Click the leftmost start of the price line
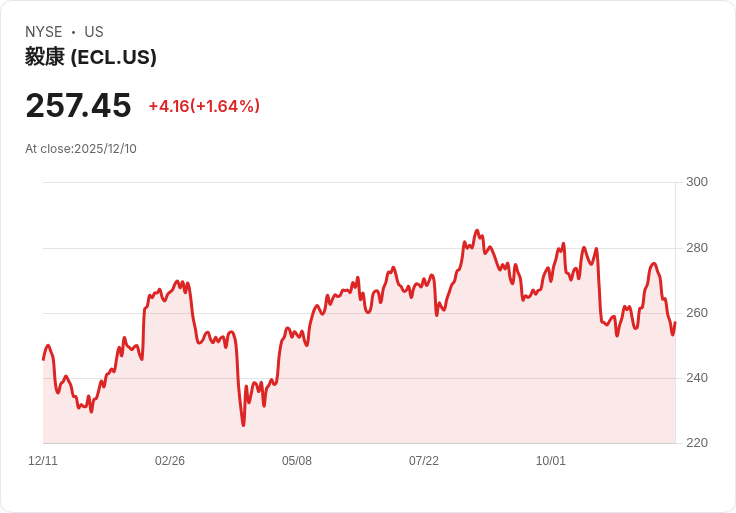 click(43, 359)
